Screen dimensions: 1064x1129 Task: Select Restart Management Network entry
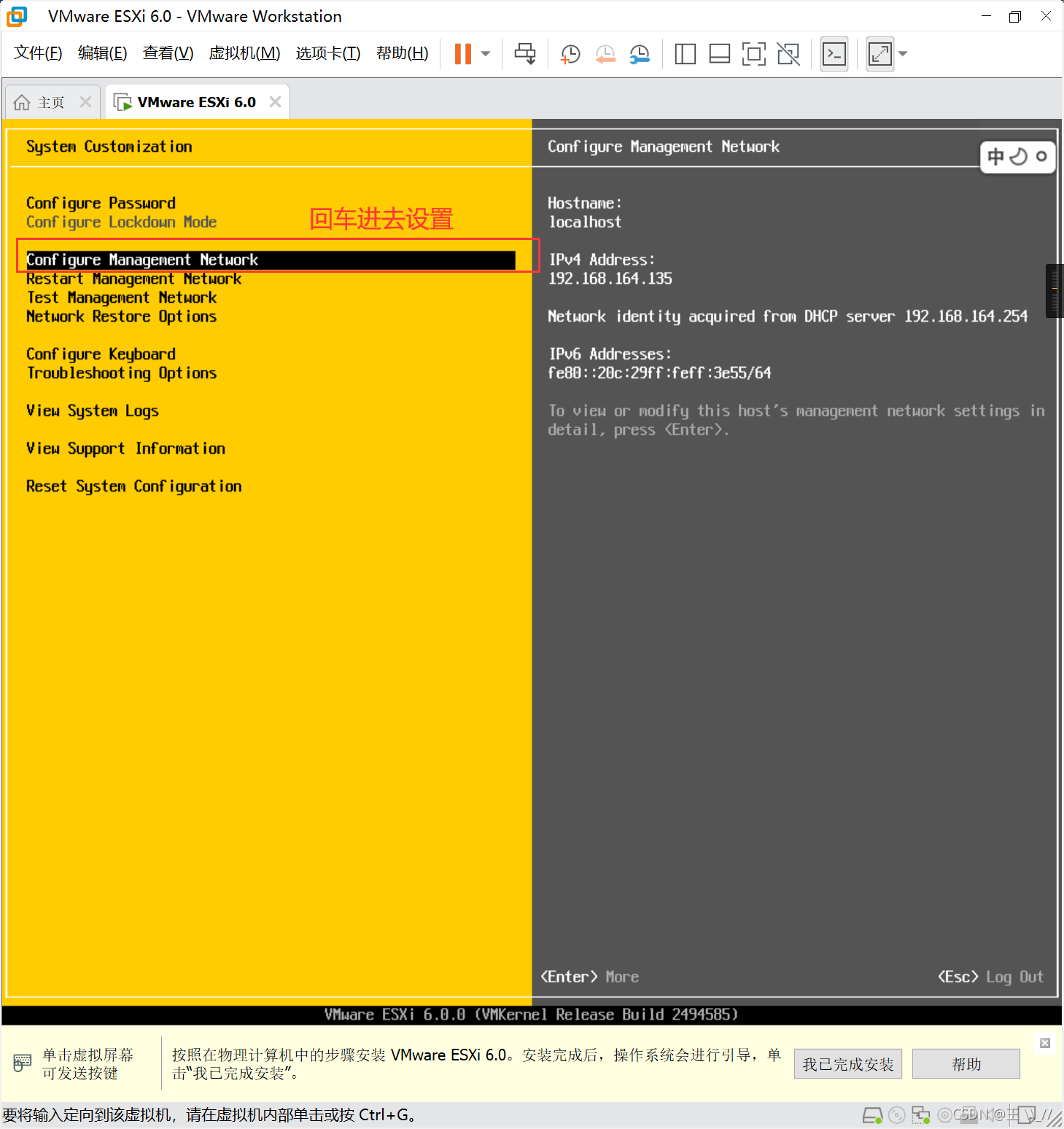133,279
